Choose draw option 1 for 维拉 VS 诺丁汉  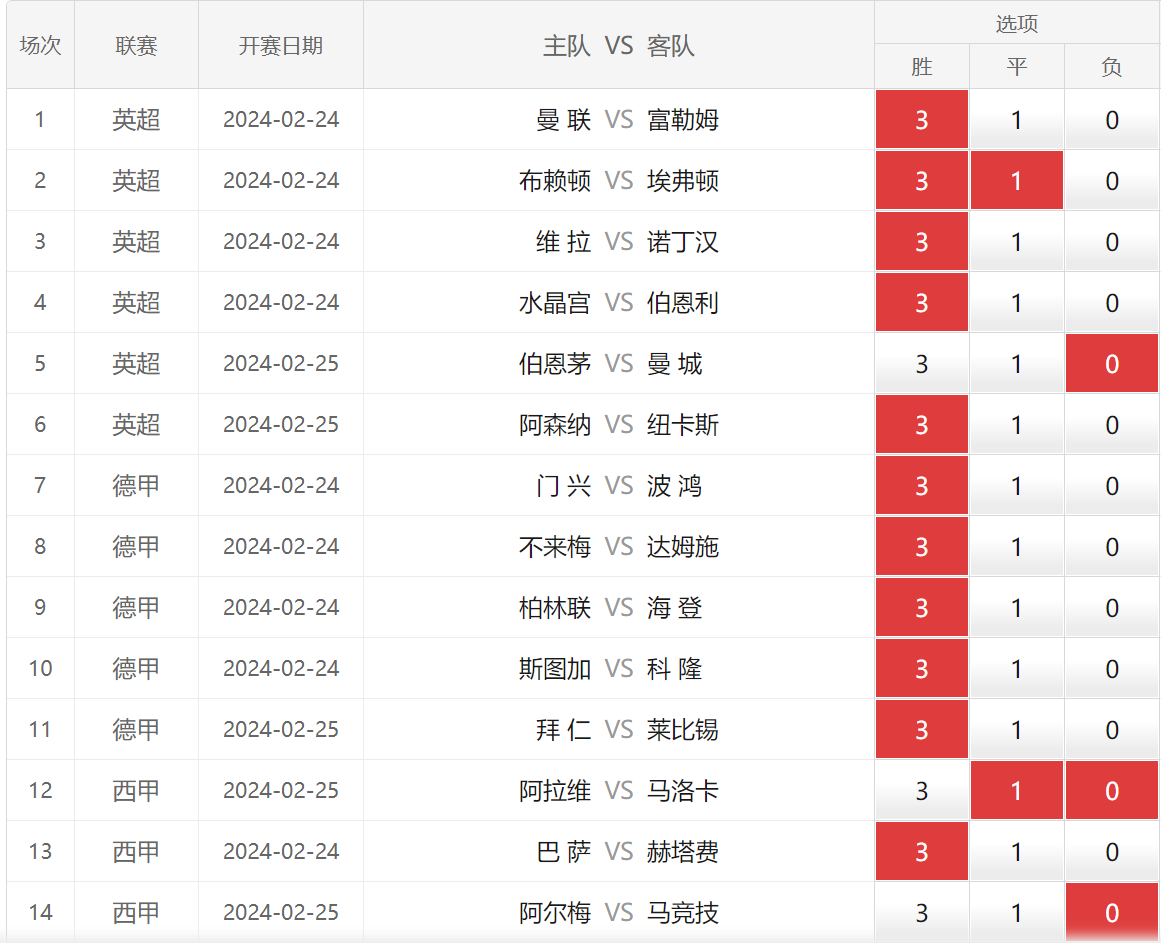click(x=1017, y=241)
